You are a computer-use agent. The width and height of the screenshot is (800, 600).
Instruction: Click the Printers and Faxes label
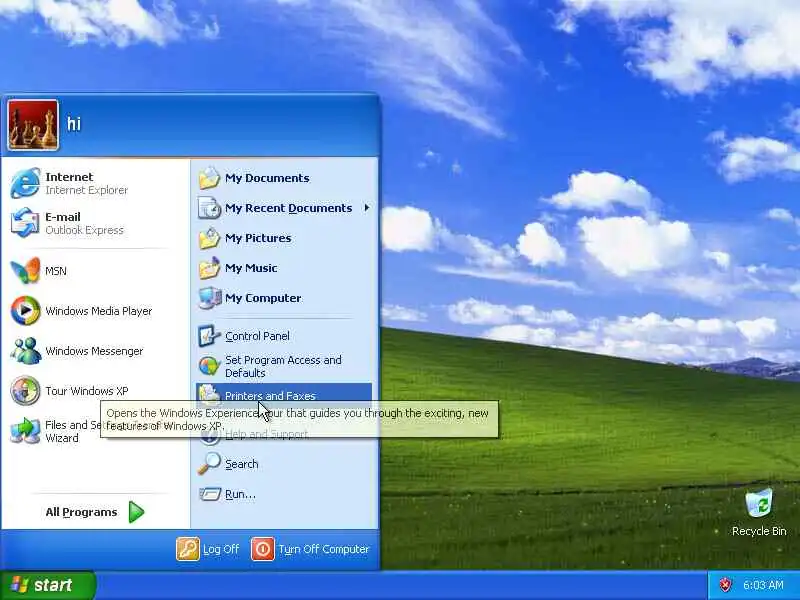click(270, 396)
